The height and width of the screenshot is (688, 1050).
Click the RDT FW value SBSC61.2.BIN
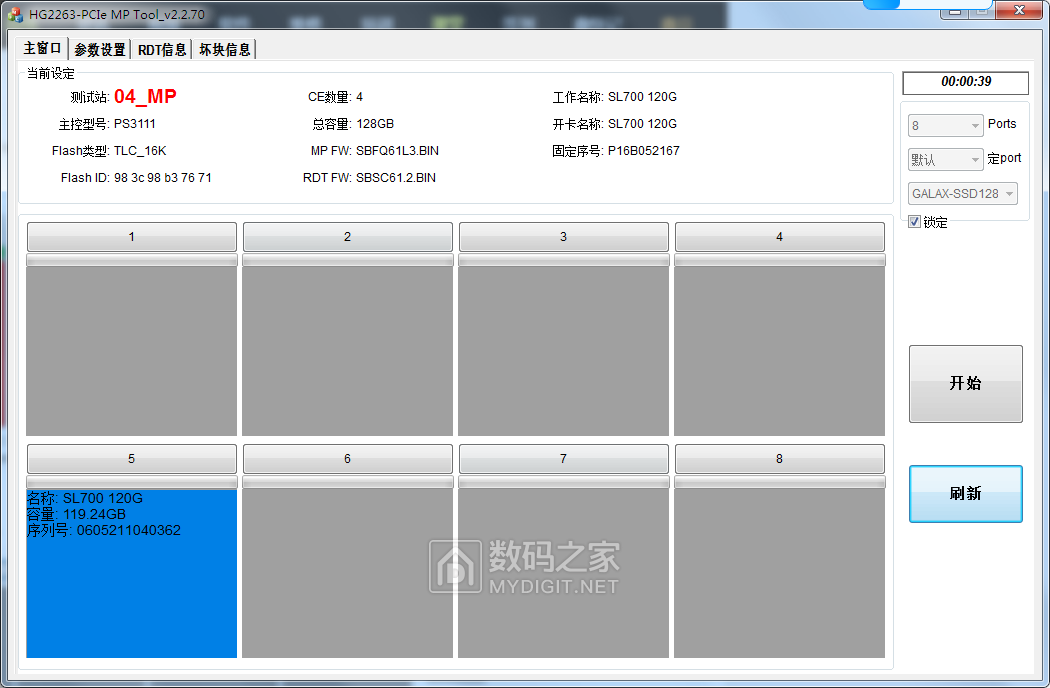click(396, 178)
